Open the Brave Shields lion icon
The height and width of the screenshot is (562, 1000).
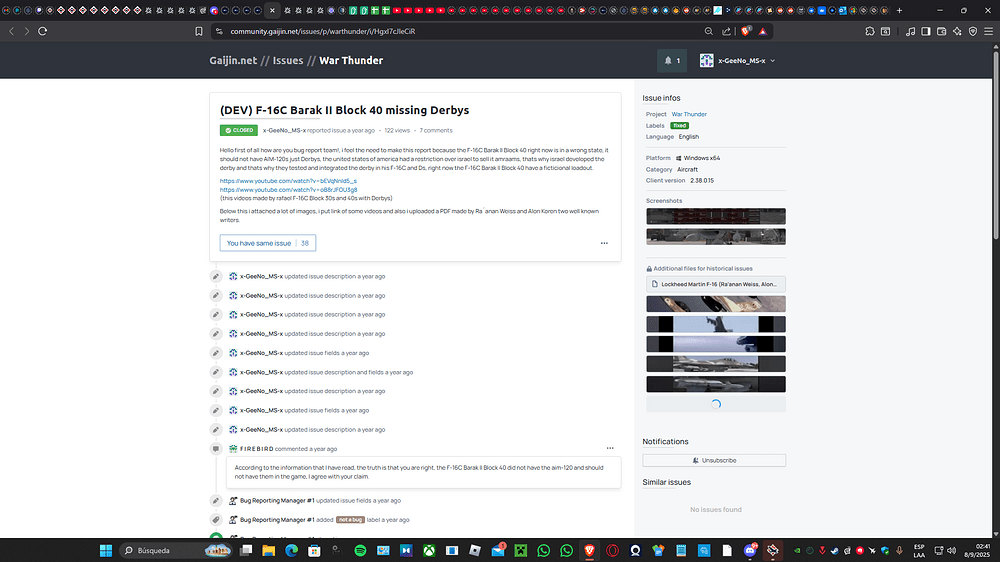pyautogui.click(x=746, y=31)
